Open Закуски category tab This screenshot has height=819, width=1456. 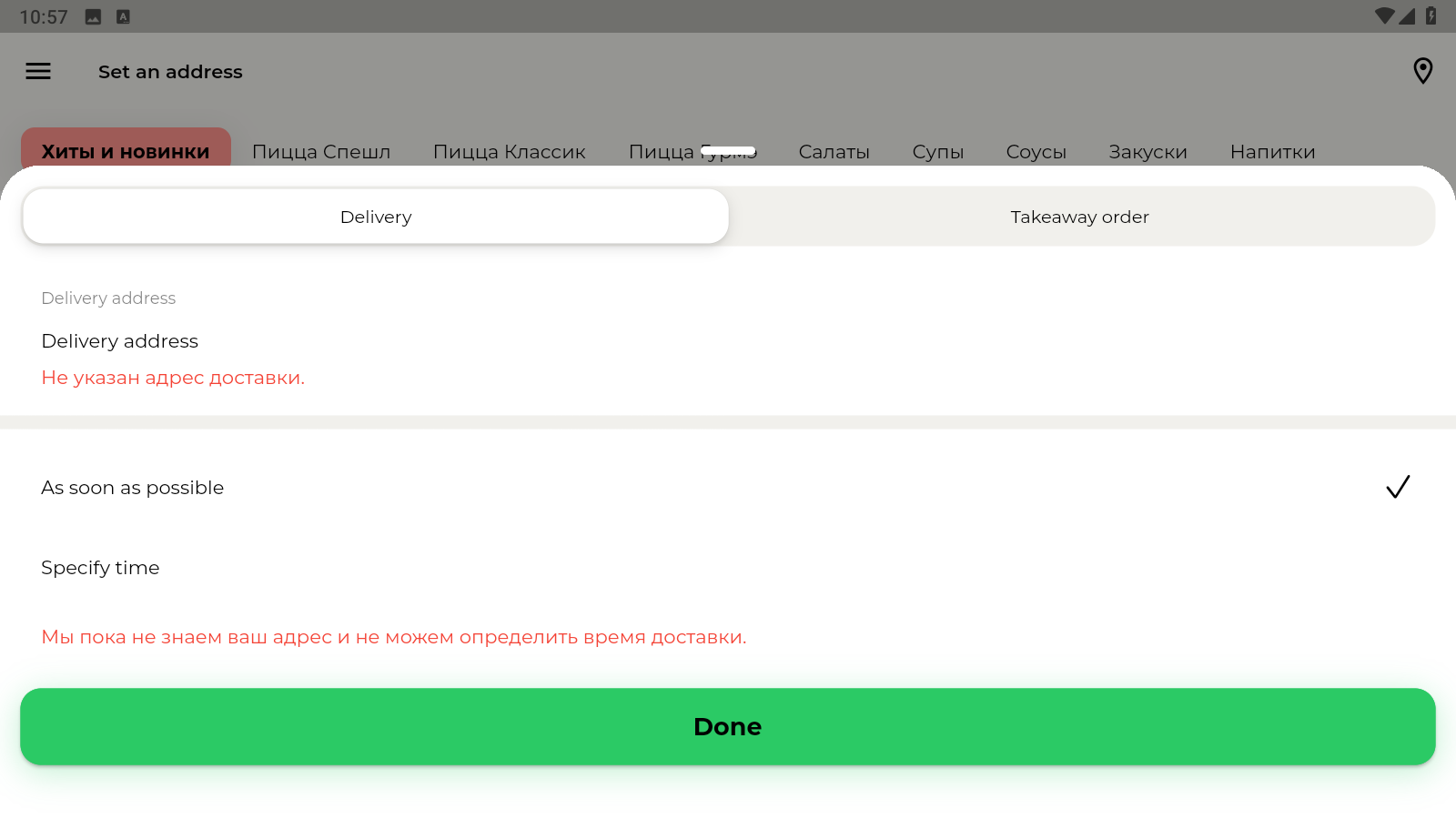point(1148,152)
